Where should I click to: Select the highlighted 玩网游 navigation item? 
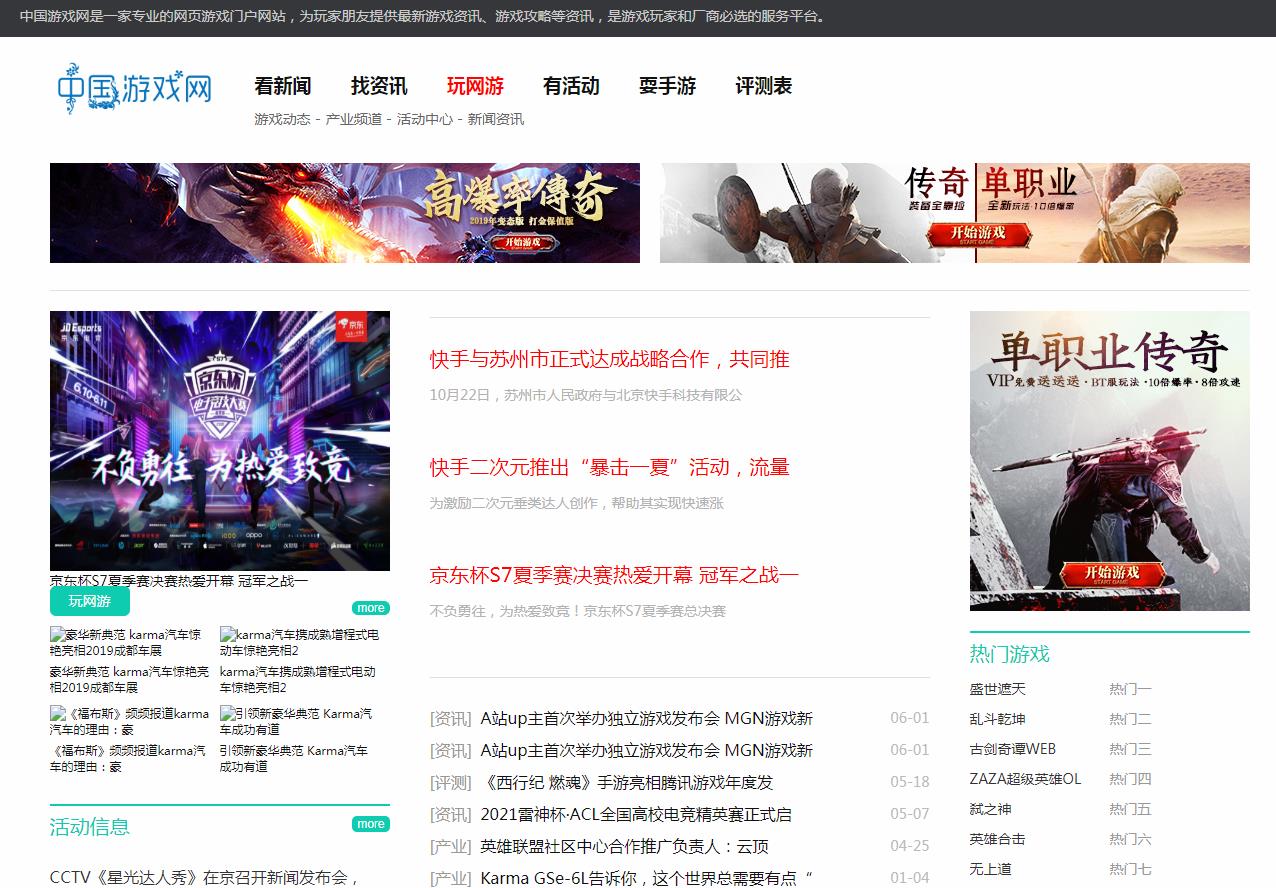475,86
